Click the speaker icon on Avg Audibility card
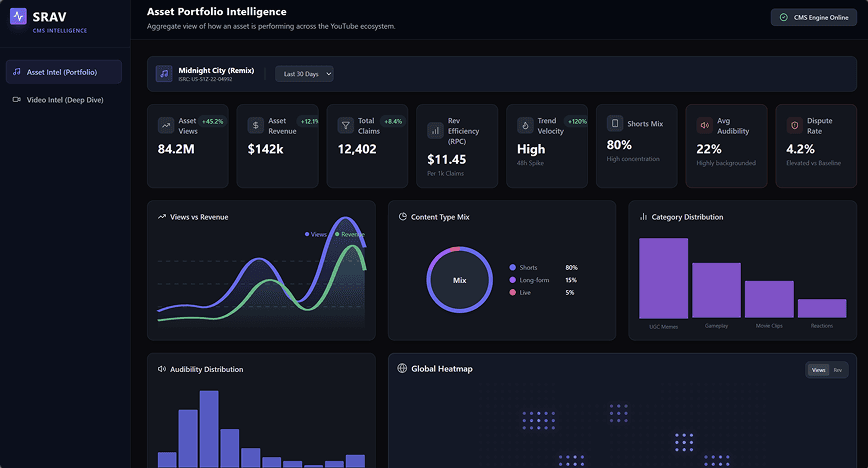This screenshot has width=868, height=468. click(704, 125)
